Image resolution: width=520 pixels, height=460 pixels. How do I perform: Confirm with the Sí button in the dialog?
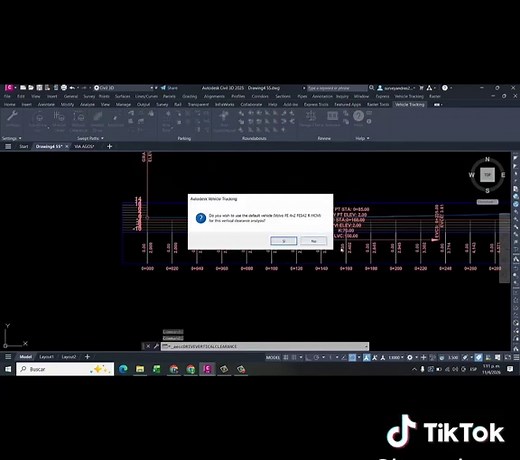coord(284,241)
